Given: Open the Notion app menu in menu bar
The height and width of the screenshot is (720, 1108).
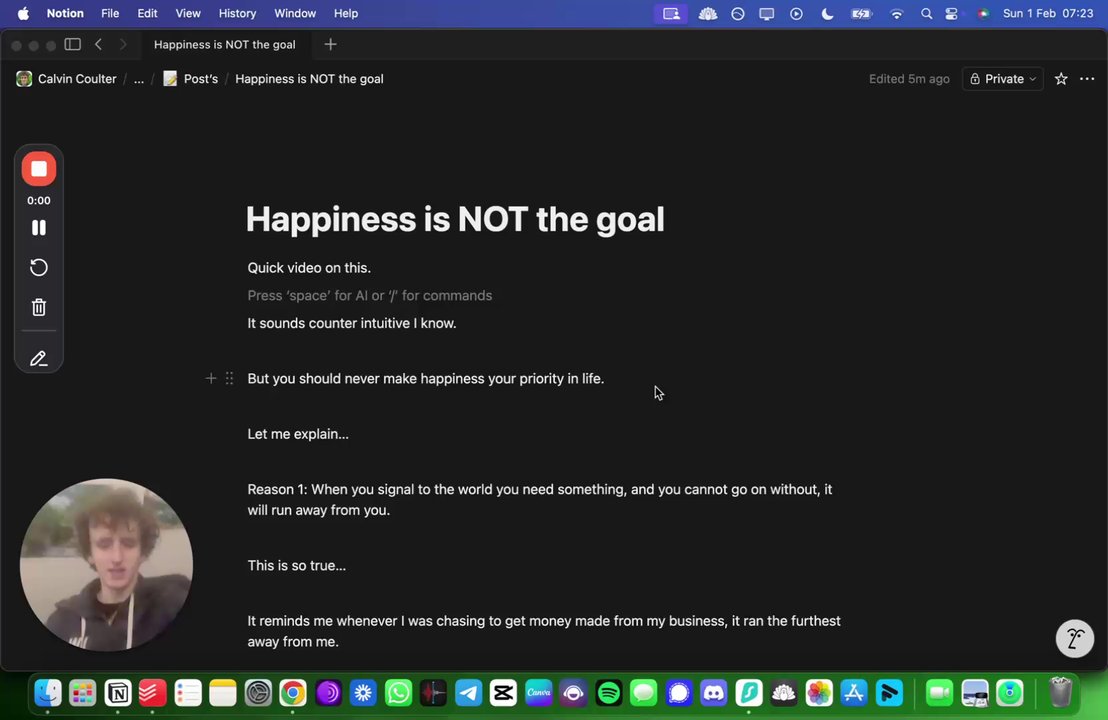Looking at the screenshot, I should coord(65,13).
